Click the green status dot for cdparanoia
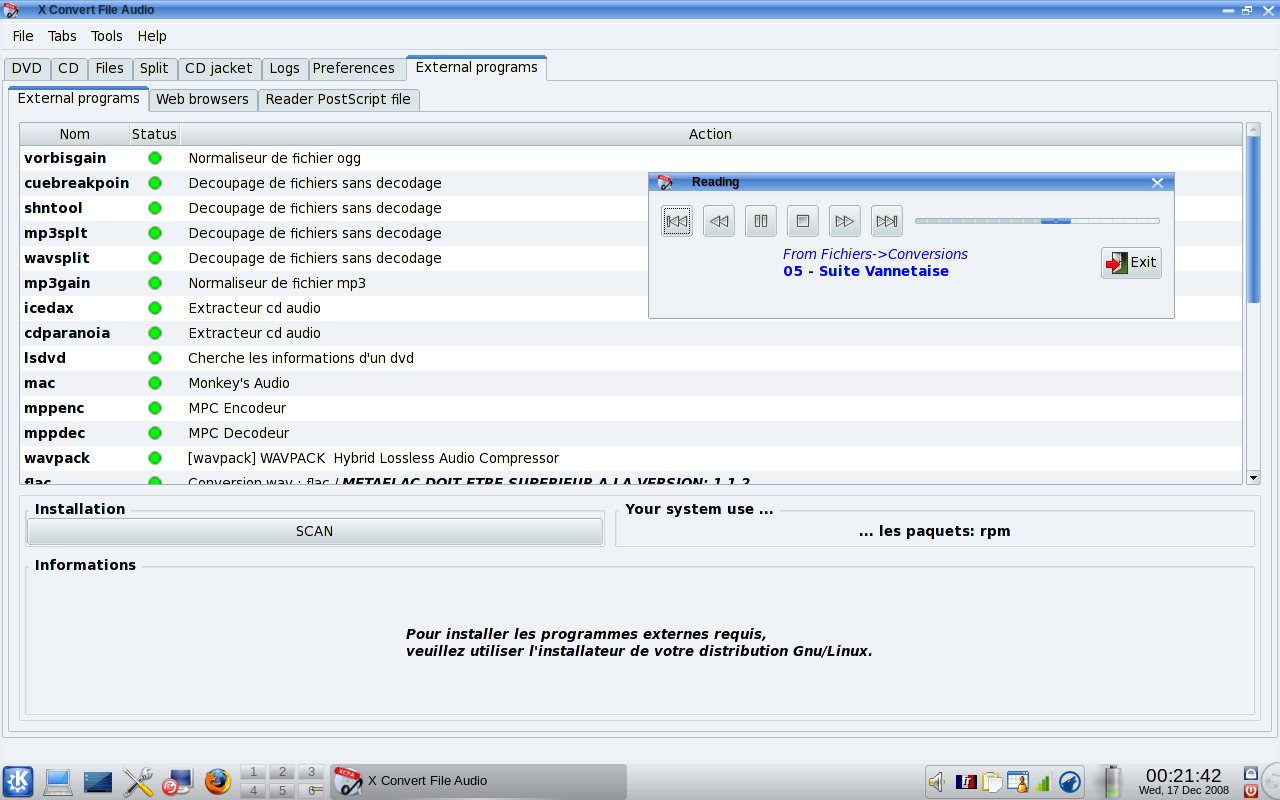This screenshot has height=800, width=1280. pyautogui.click(x=155, y=333)
